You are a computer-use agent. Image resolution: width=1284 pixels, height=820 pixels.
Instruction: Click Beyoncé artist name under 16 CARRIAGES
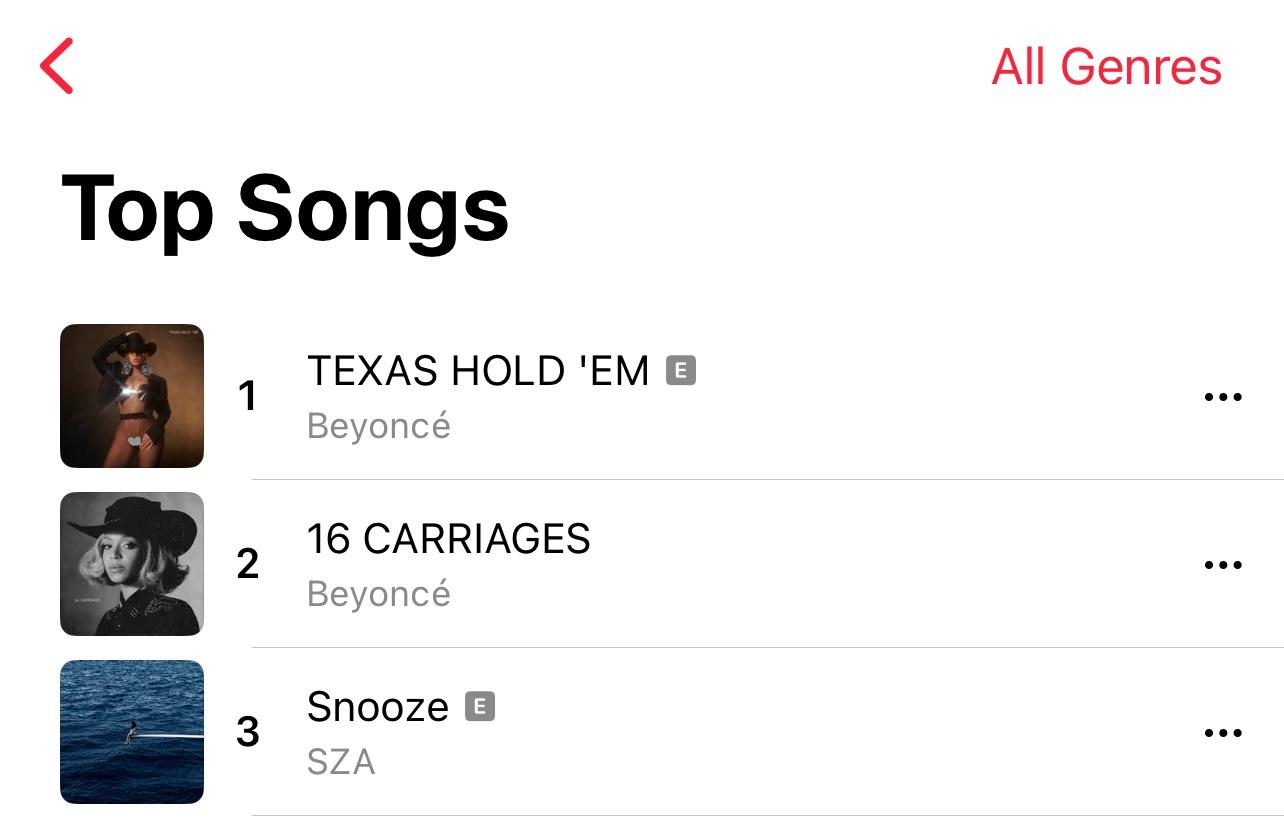click(x=379, y=594)
